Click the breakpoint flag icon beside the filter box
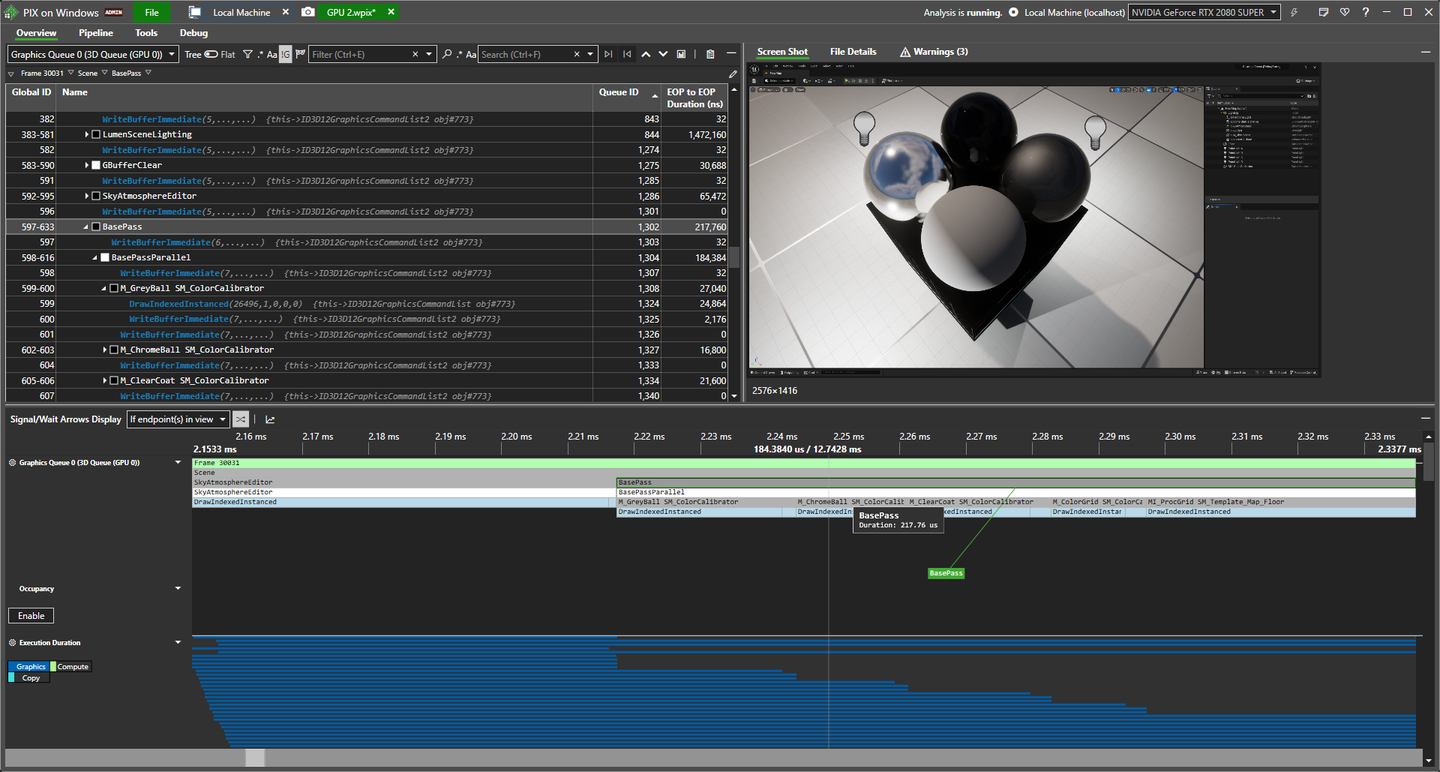 300,53
